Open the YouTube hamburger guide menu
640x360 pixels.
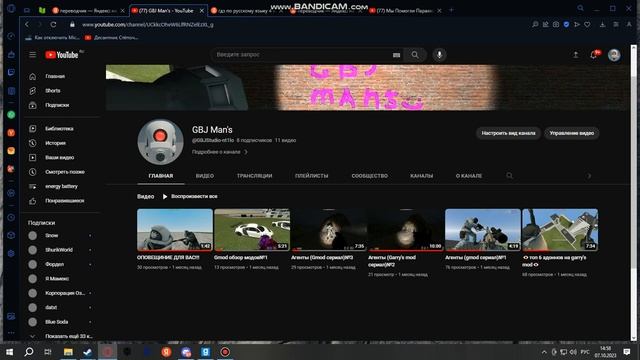[x=33, y=55]
